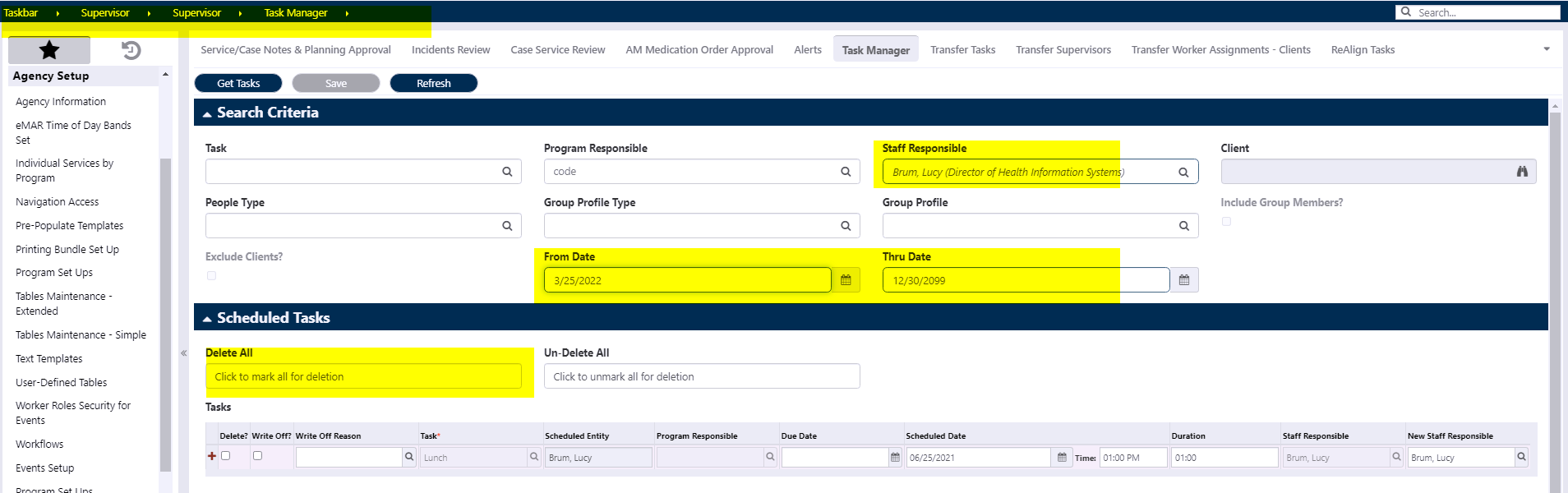This screenshot has width=1568, height=493.
Task: Open Agency Information link
Action: click(61, 102)
